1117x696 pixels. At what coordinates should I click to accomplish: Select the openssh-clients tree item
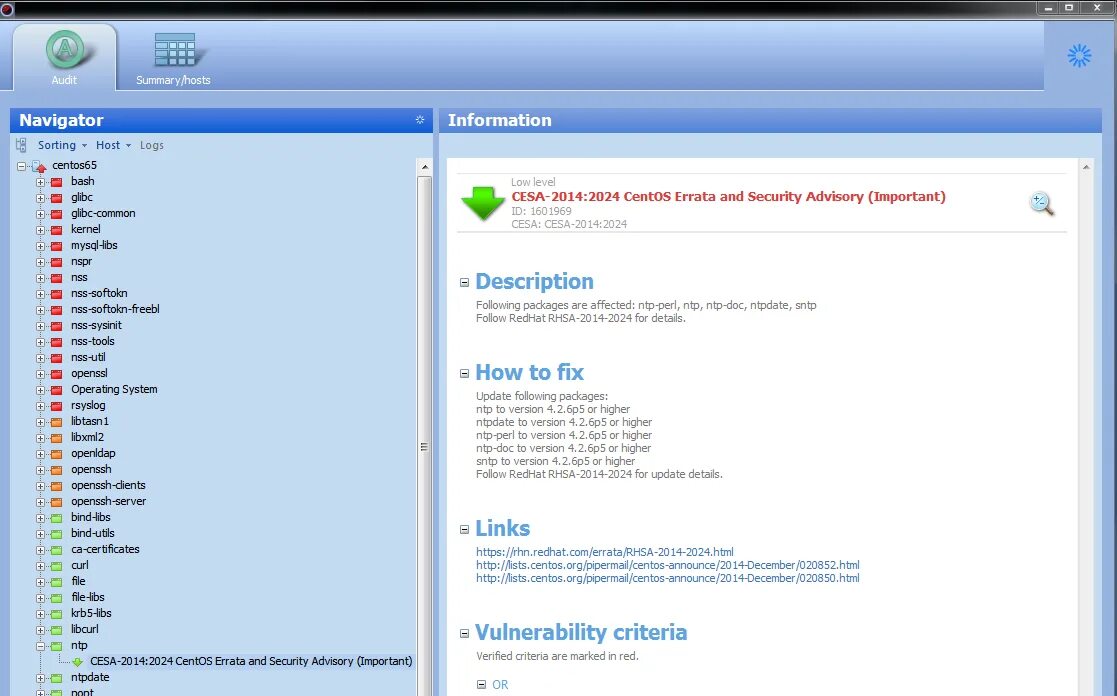[x=108, y=486]
